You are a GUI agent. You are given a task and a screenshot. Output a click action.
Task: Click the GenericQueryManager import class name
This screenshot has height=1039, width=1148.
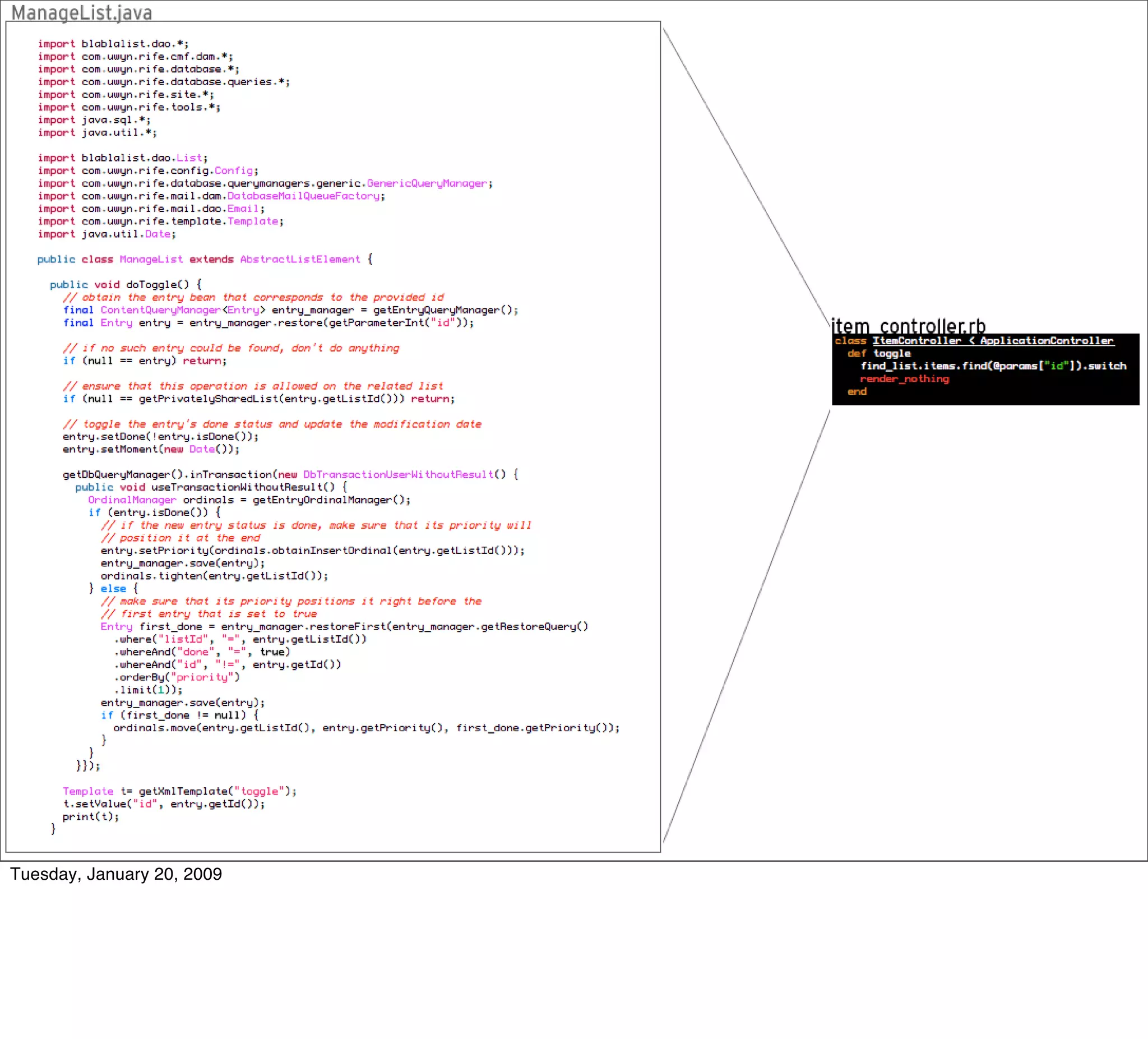[427, 183]
